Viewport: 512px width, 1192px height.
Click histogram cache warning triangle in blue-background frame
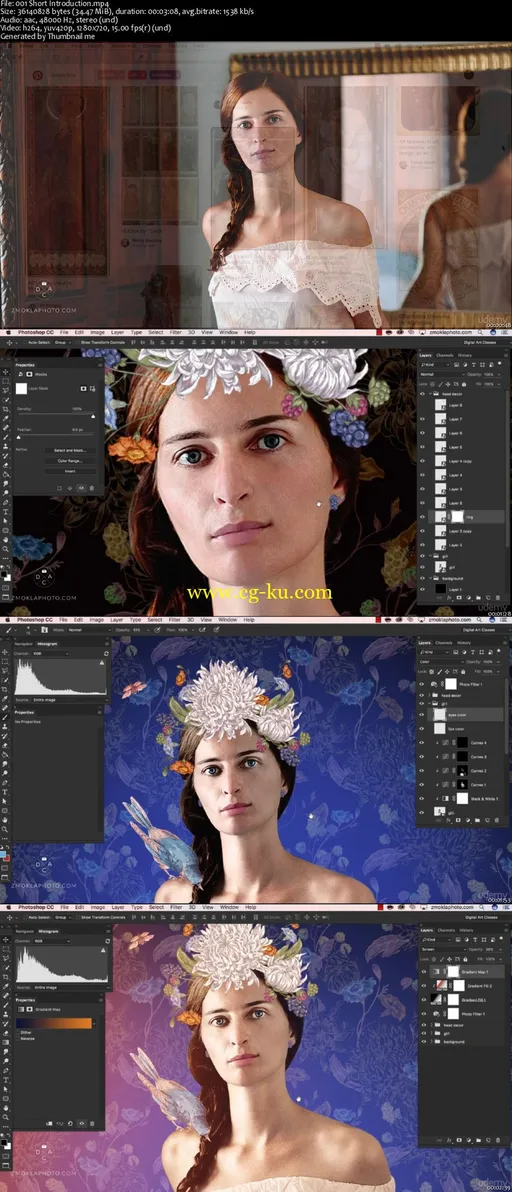pyautogui.click(x=102, y=663)
